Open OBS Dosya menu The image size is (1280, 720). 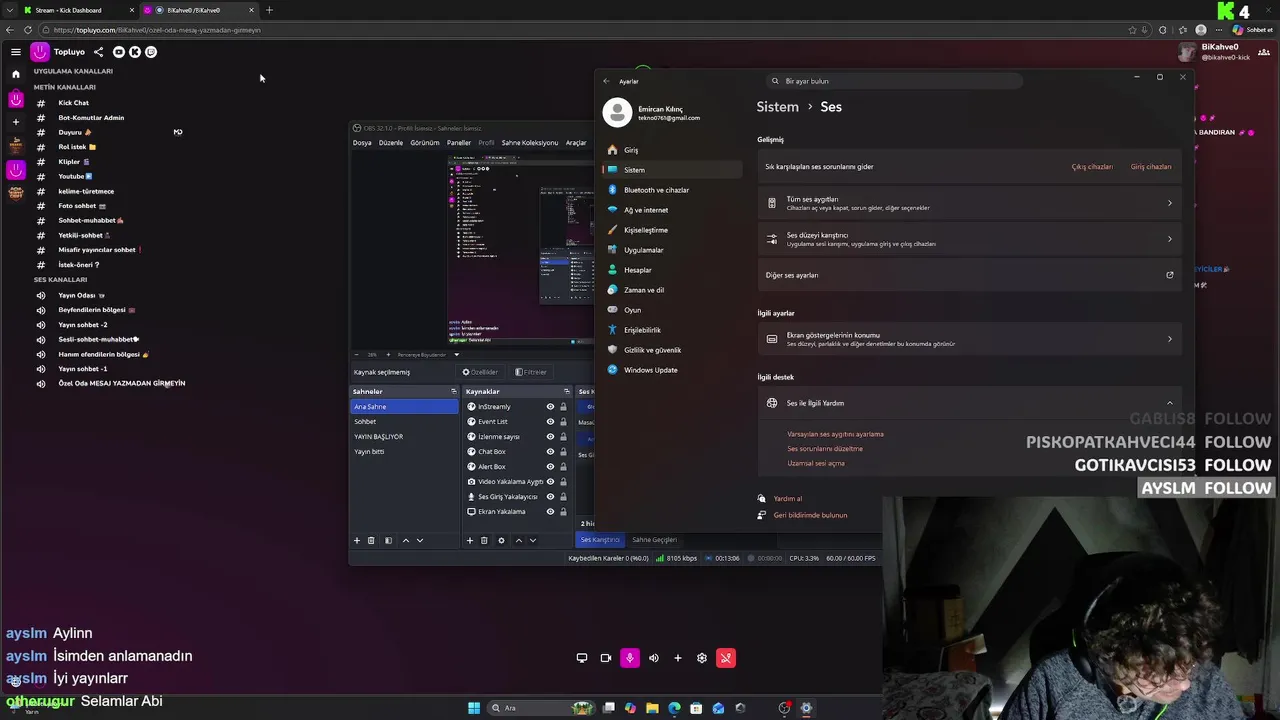[x=362, y=143]
